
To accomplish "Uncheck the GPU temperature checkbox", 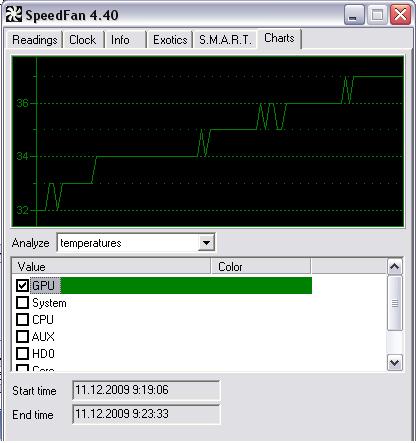I will (22, 286).
